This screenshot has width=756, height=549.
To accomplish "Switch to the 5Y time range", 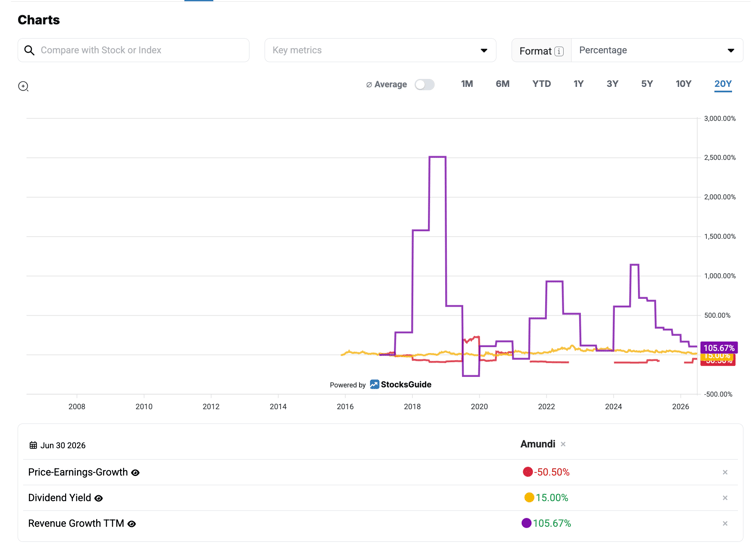I will click(x=647, y=84).
